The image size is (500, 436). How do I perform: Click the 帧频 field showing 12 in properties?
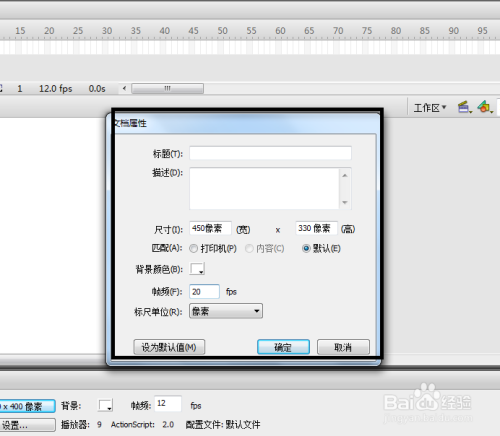168,404
